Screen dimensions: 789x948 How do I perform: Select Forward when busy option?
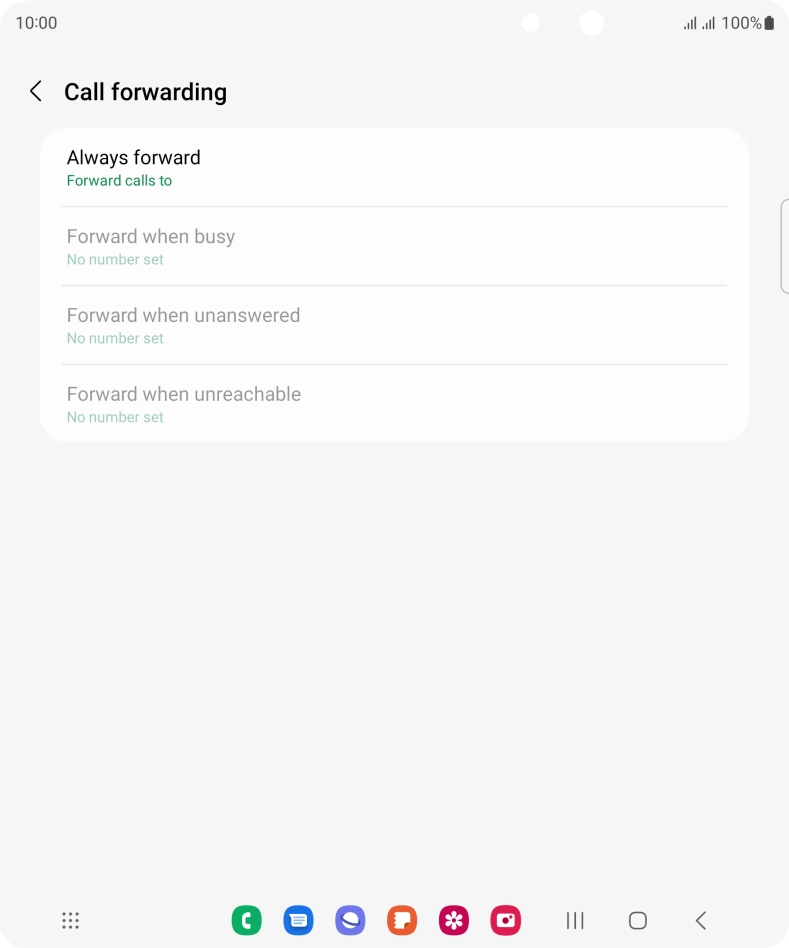(x=394, y=246)
